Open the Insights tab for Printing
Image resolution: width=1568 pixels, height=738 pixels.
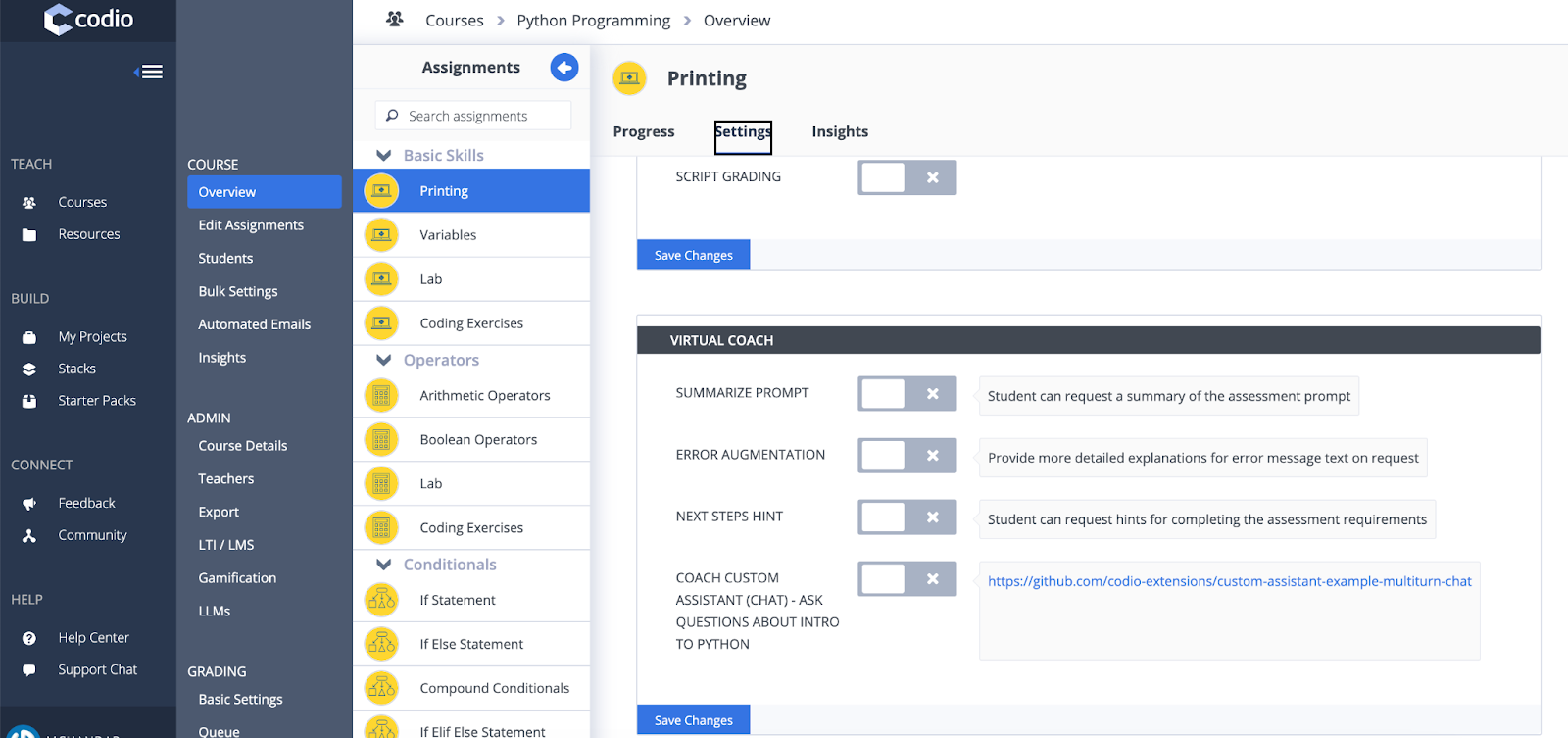[840, 132]
